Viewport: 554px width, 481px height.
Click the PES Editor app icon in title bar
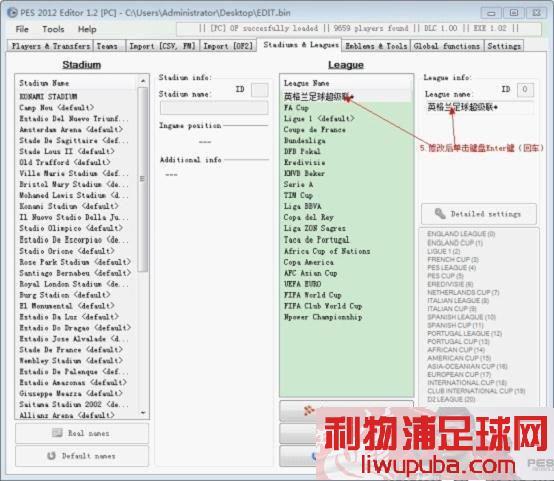[x=12, y=13]
